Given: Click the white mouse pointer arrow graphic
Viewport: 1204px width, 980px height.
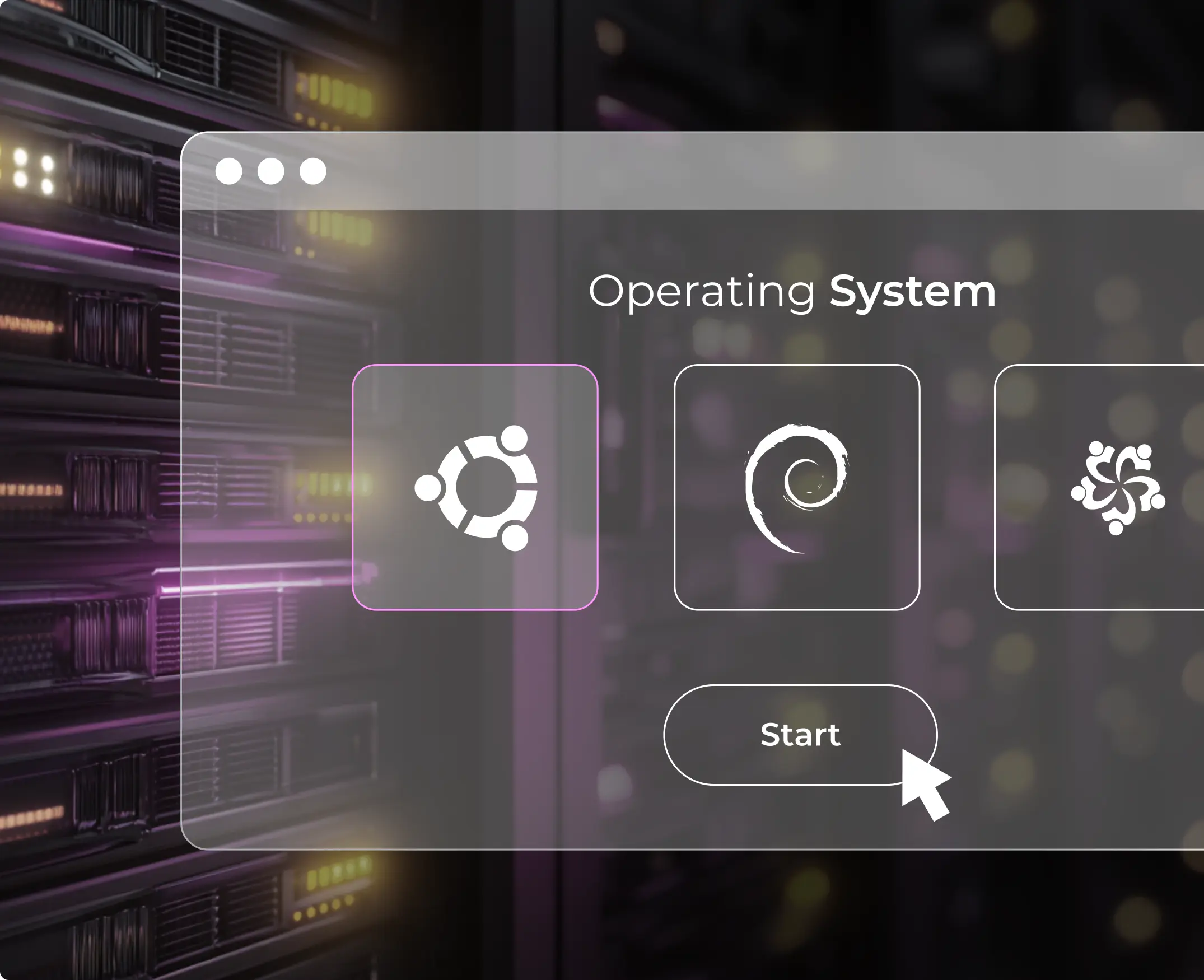Looking at the screenshot, I should [x=923, y=783].
